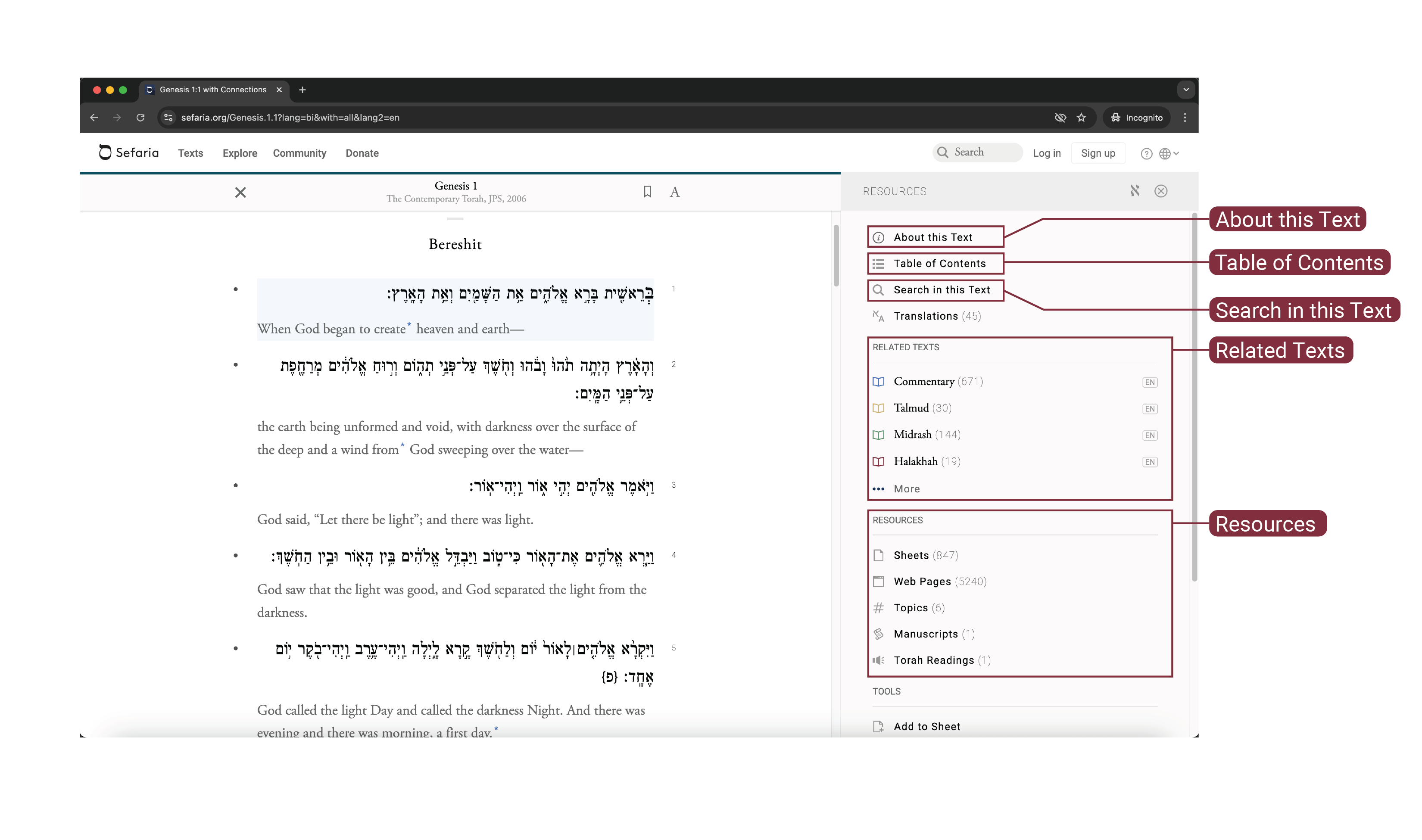Open the help question-mark icon

(x=1146, y=153)
